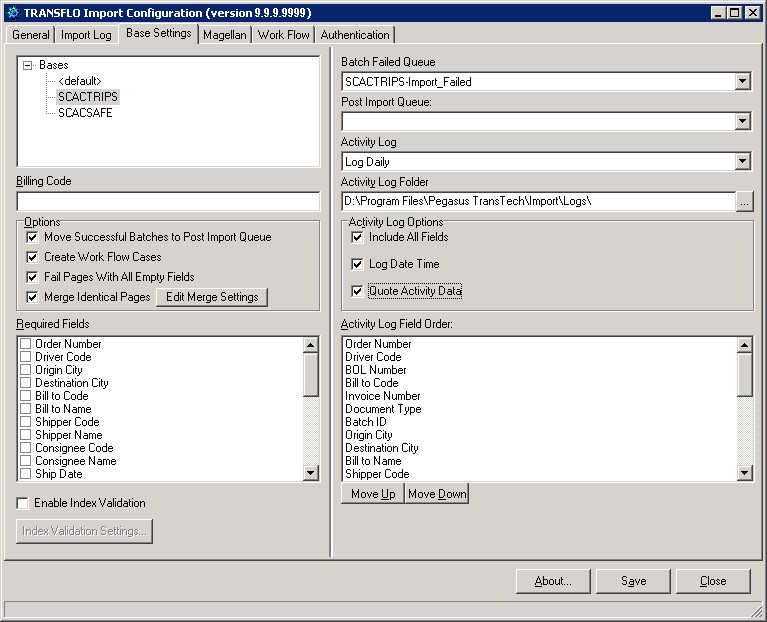Select the Base Settings tab

tap(158, 33)
